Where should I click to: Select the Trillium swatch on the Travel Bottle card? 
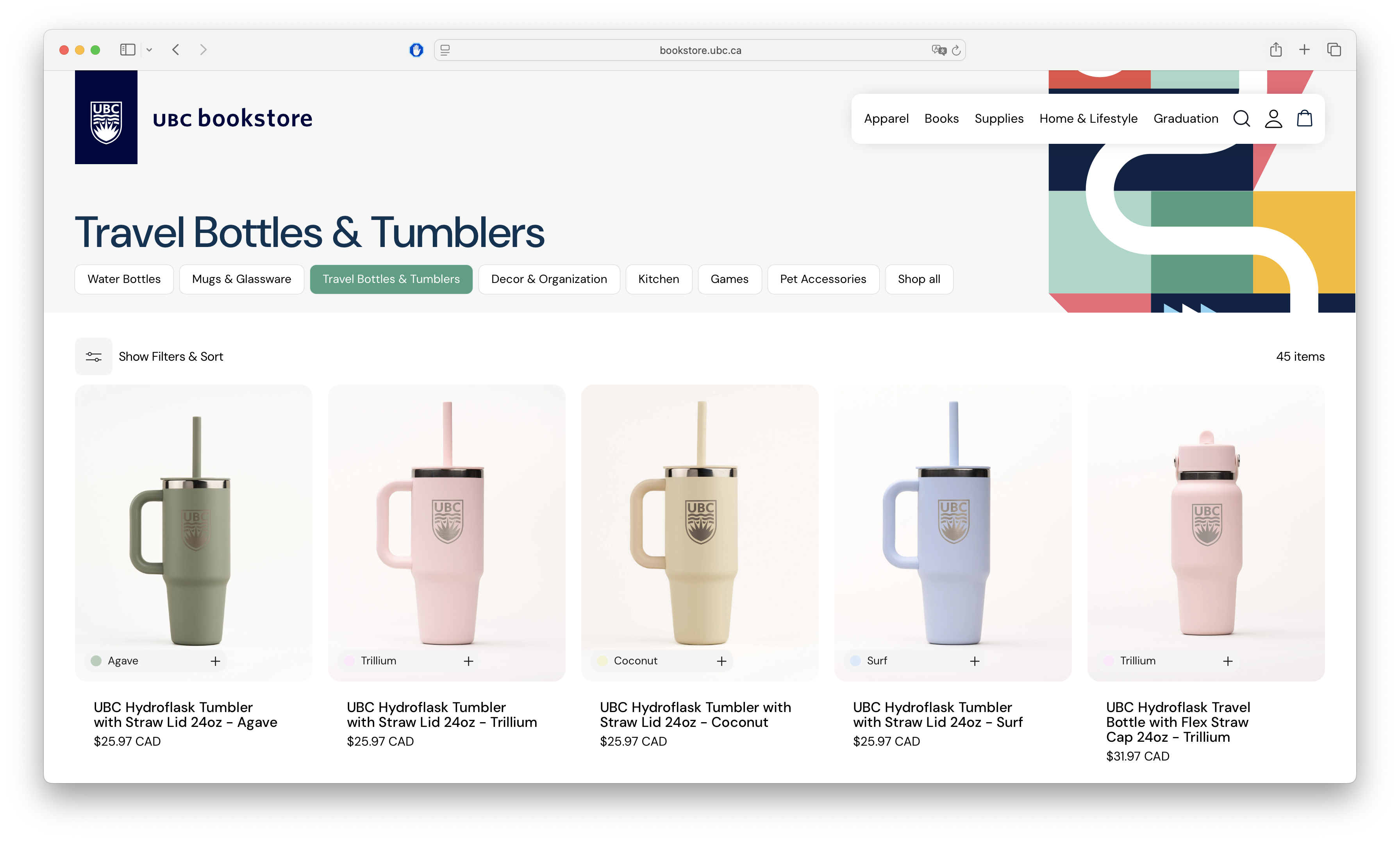(x=1108, y=661)
